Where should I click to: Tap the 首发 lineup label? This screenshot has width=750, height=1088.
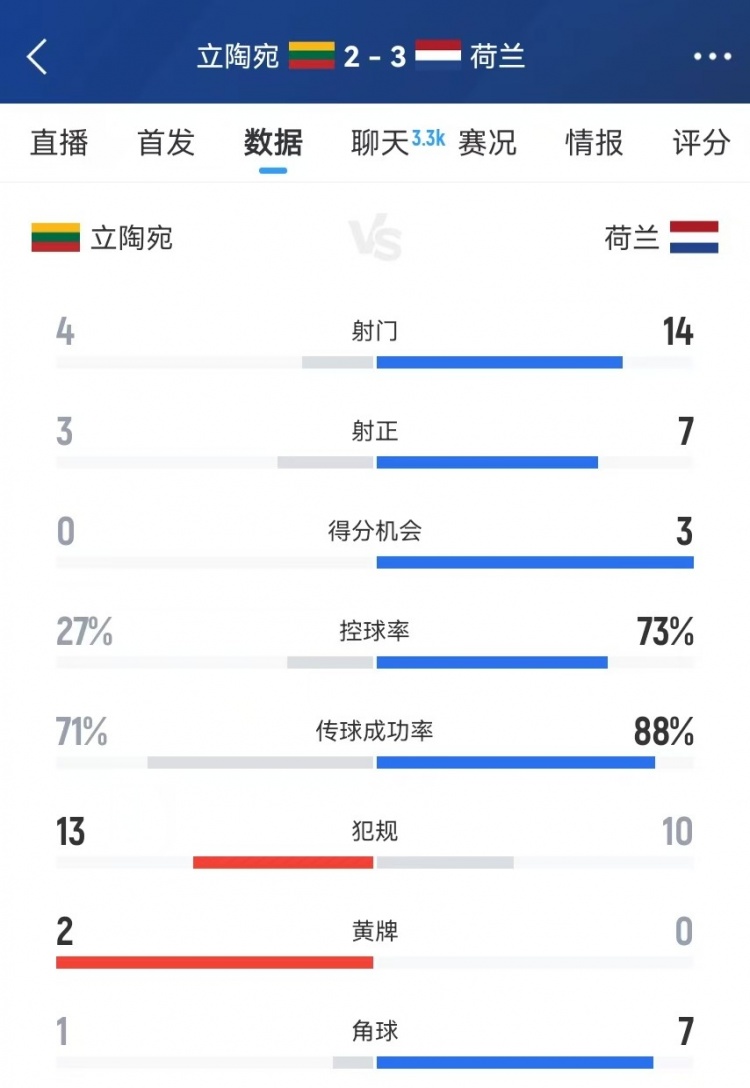[x=164, y=145]
